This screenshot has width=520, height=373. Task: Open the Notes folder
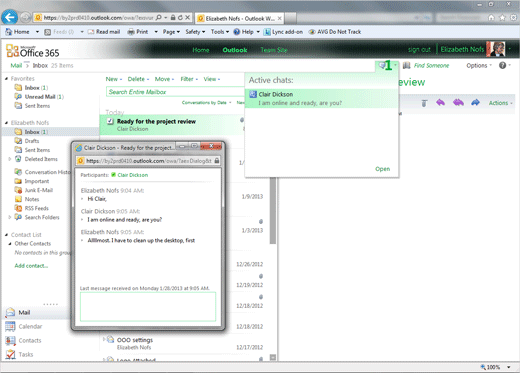(32, 199)
